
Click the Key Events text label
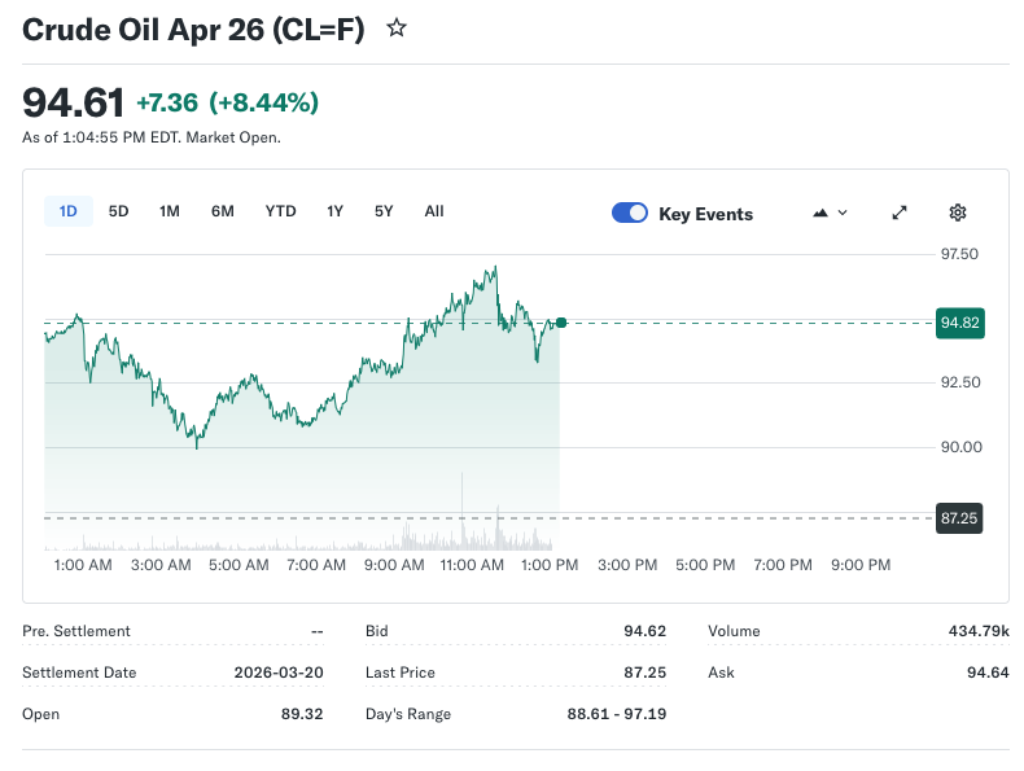pos(705,213)
